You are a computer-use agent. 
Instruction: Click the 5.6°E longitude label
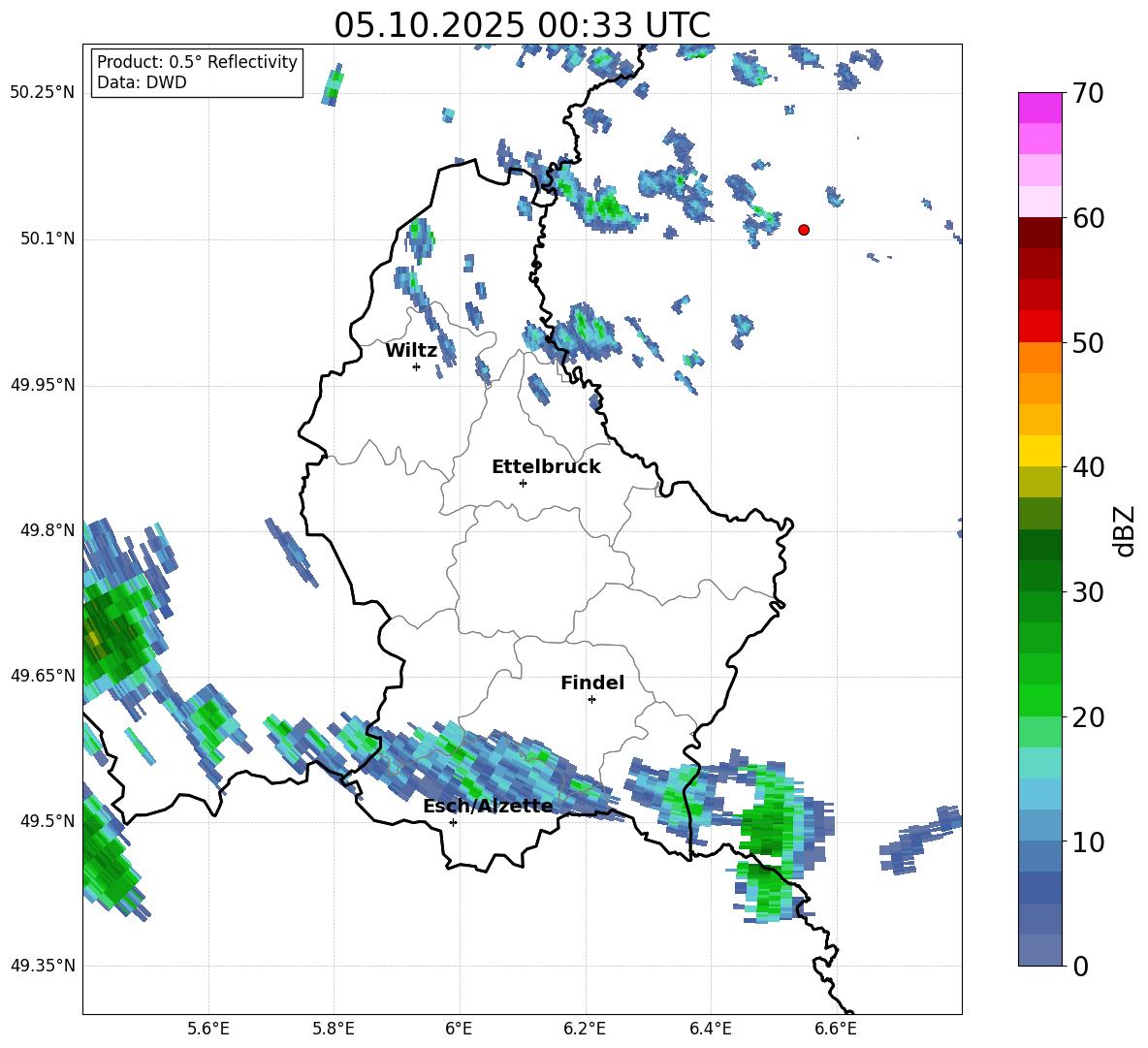click(208, 1029)
